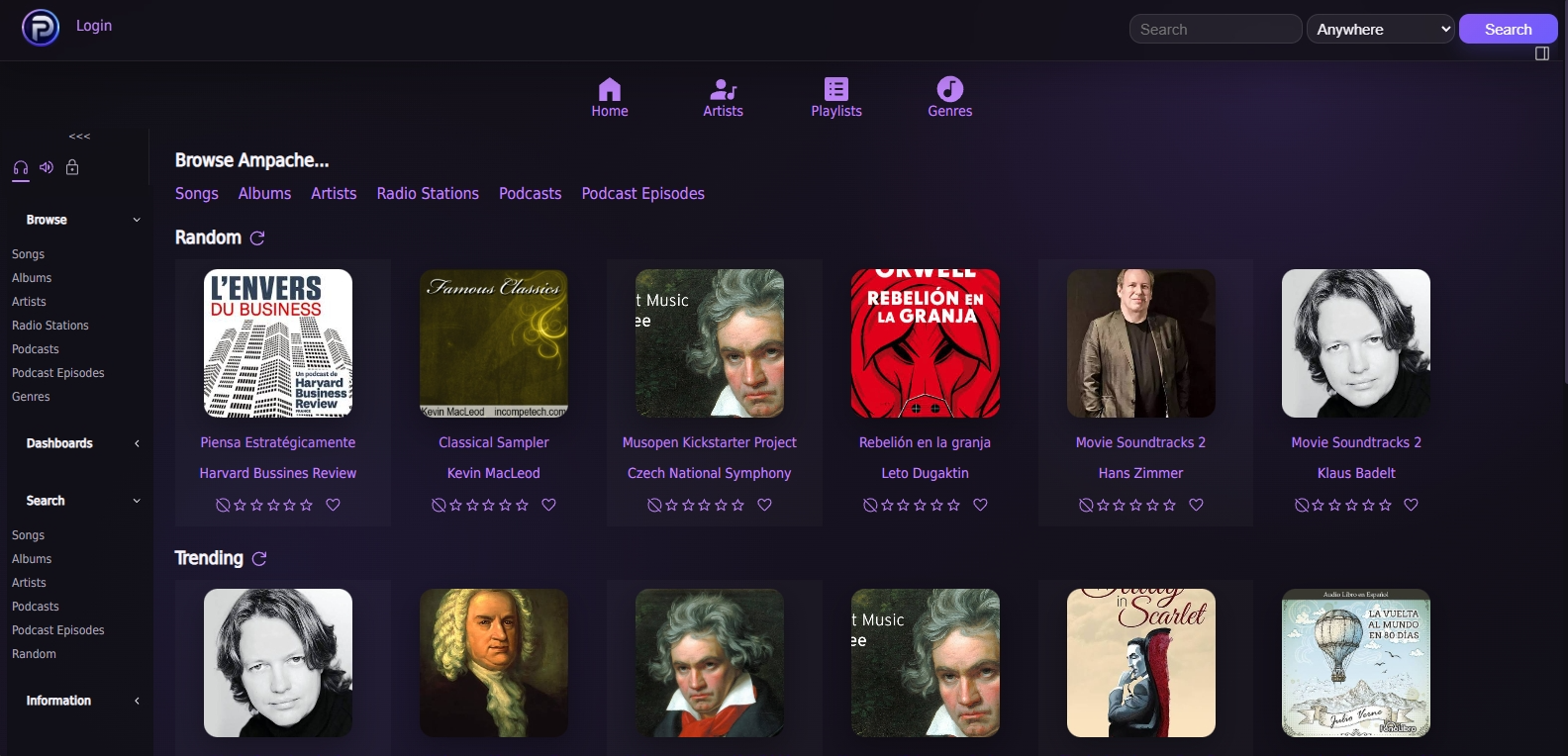The image size is (1568, 756).
Task: Switch to the Radio Stations browse tab
Action: [428, 194]
